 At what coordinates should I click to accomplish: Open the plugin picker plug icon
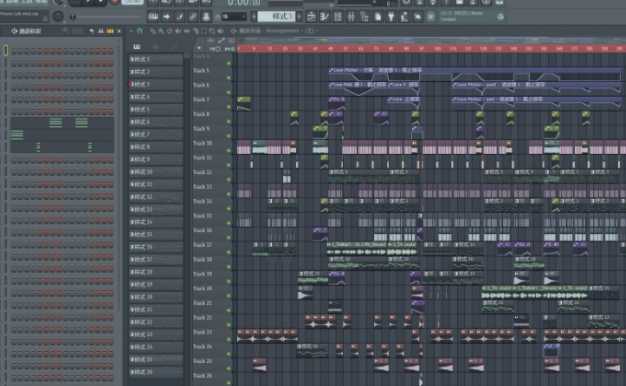[x=391, y=17]
